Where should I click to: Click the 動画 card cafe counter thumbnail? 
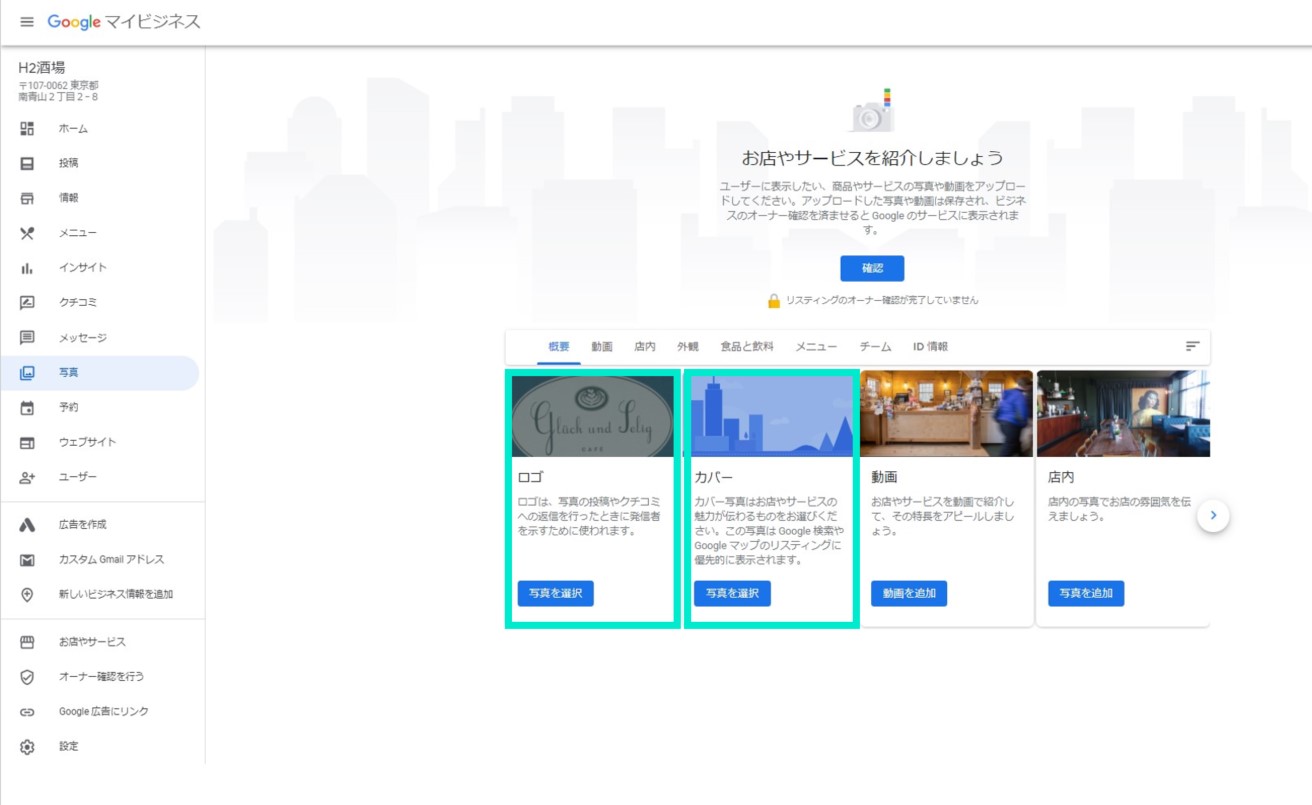tap(946, 414)
